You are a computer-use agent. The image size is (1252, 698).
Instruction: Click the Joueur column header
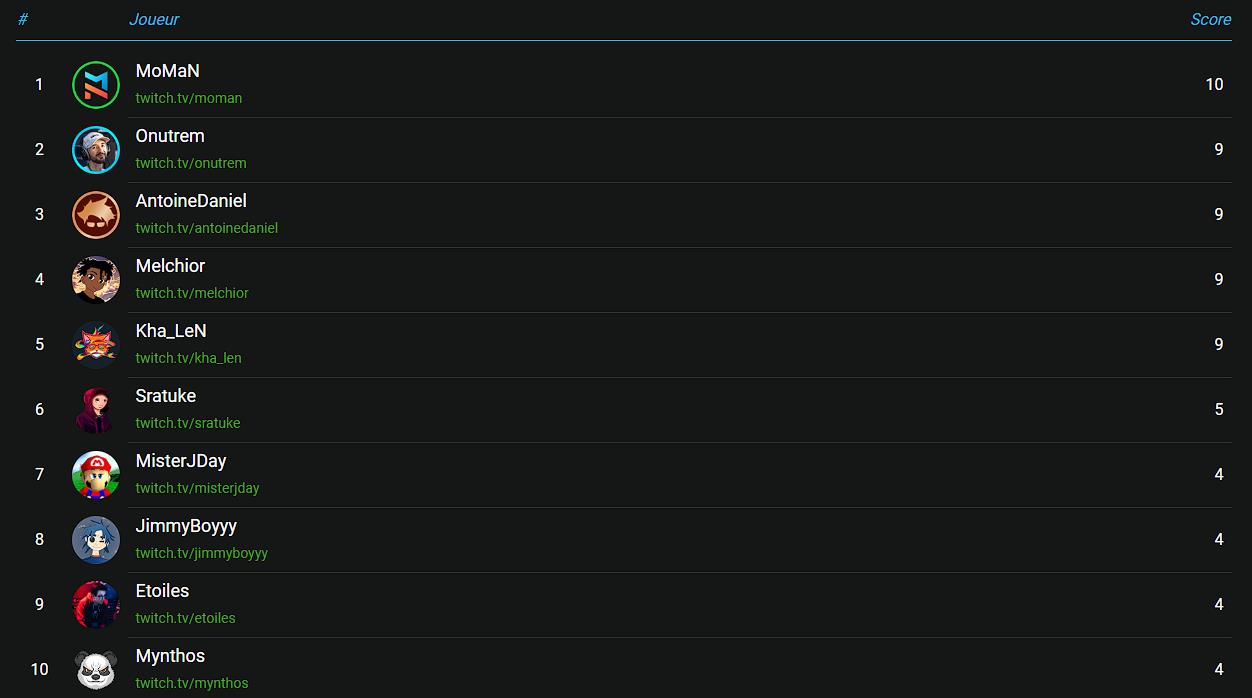(x=154, y=19)
